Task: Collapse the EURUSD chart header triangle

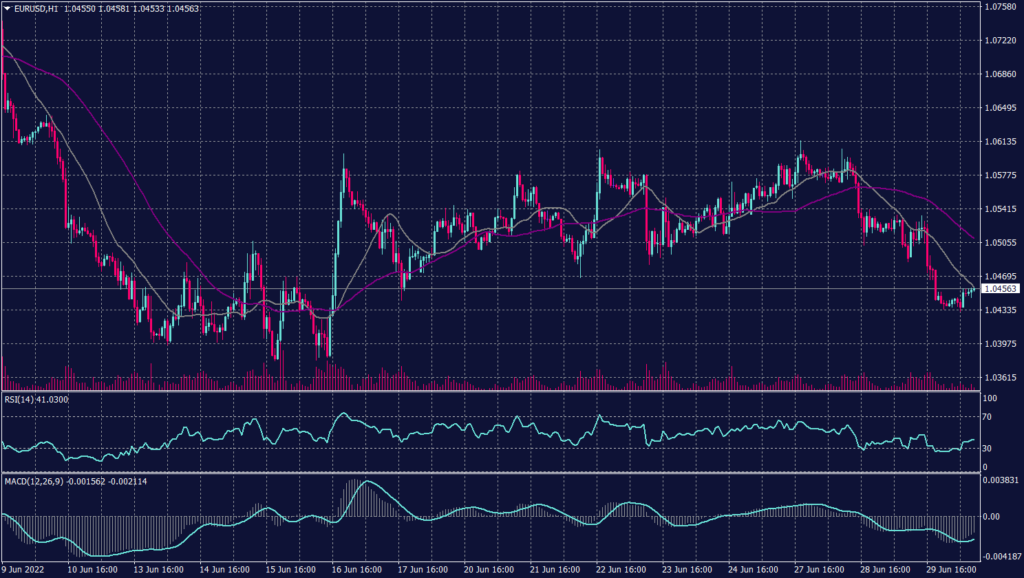Action: [8, 8]
